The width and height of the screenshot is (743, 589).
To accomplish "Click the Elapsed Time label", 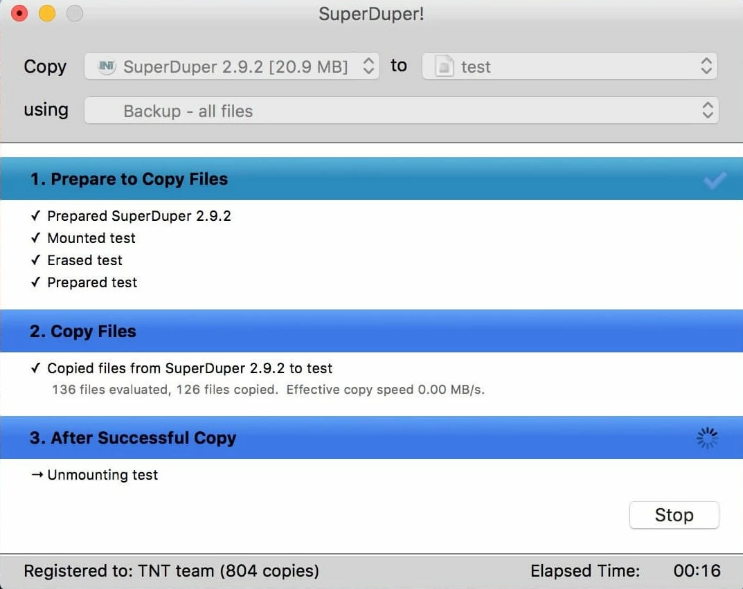I will 585,571.
